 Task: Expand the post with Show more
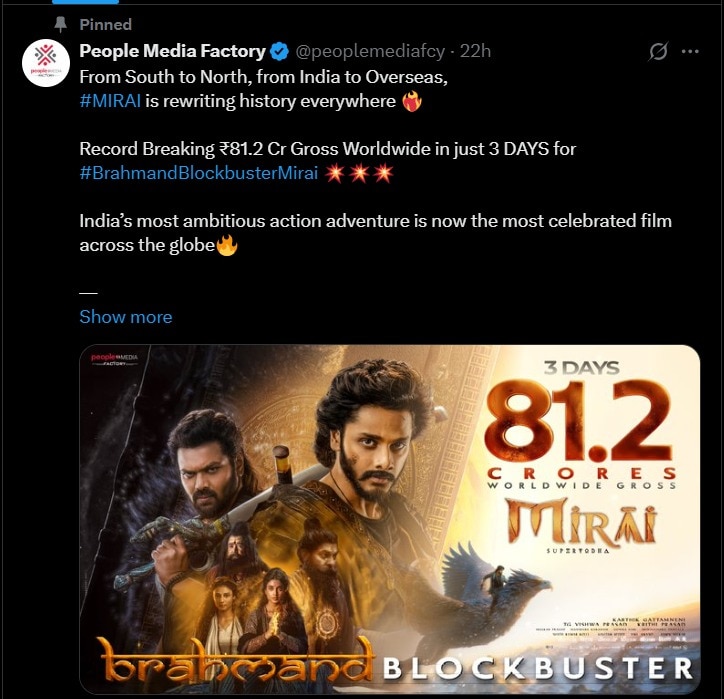click(x=126, y=317)
